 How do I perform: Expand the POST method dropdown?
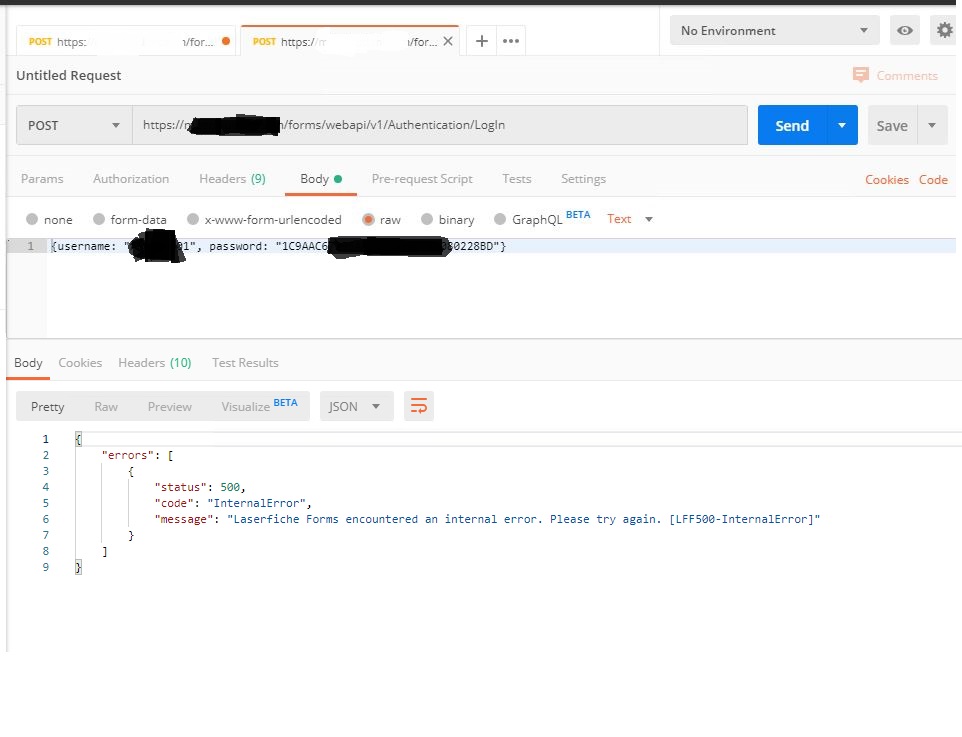point(74,126)
